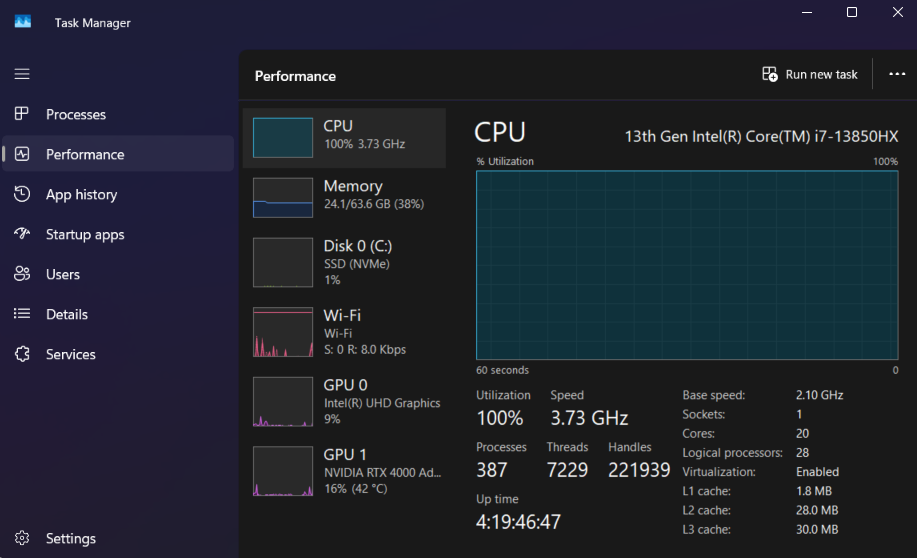
Task: Maximize the Task Manager window
Action: (x=852, y=13)
